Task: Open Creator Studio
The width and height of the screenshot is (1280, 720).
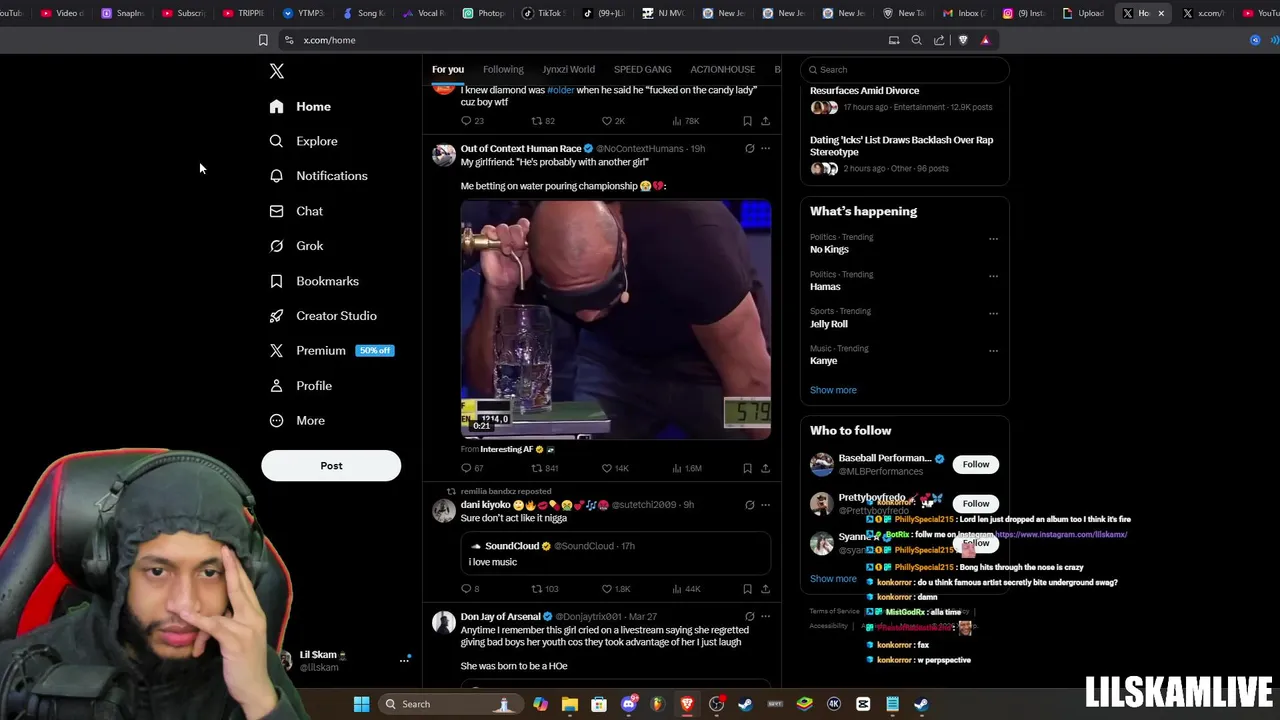Action: tap(323, 316)
